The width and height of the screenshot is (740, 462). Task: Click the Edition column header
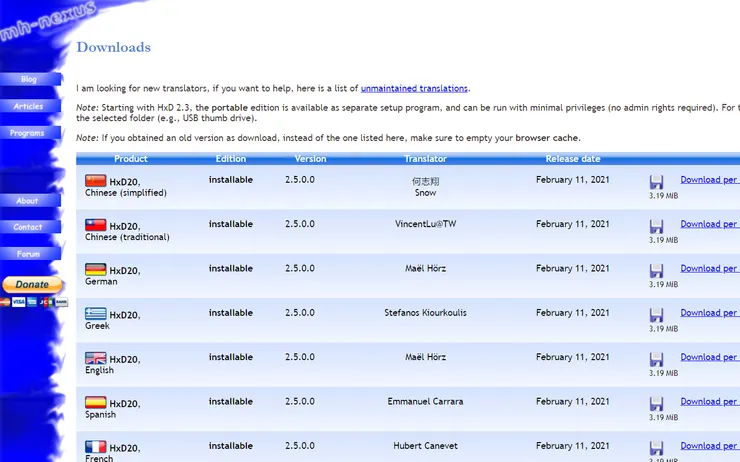coord(231,159)
